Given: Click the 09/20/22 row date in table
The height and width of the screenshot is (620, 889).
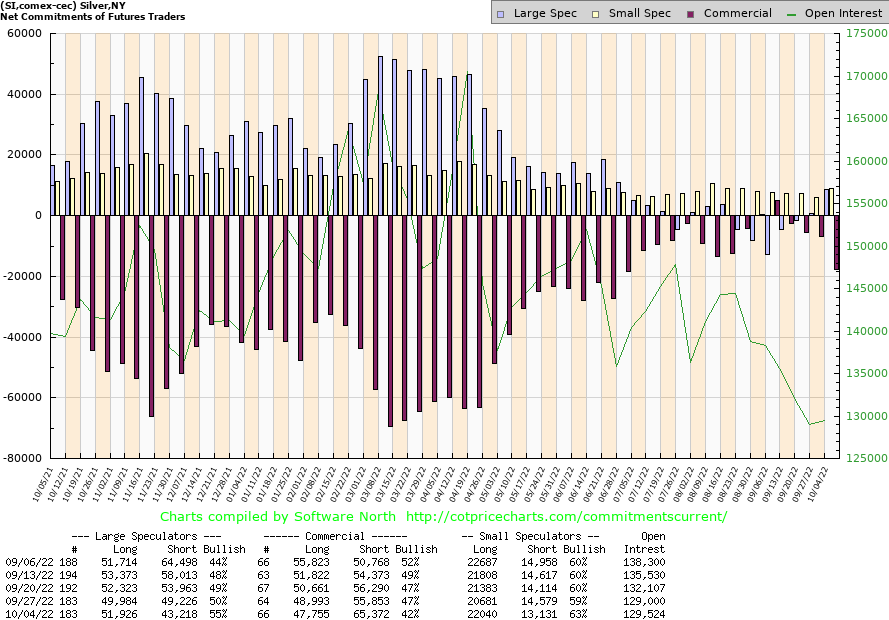Looking at the screenshot, I should tap(27, 587).
